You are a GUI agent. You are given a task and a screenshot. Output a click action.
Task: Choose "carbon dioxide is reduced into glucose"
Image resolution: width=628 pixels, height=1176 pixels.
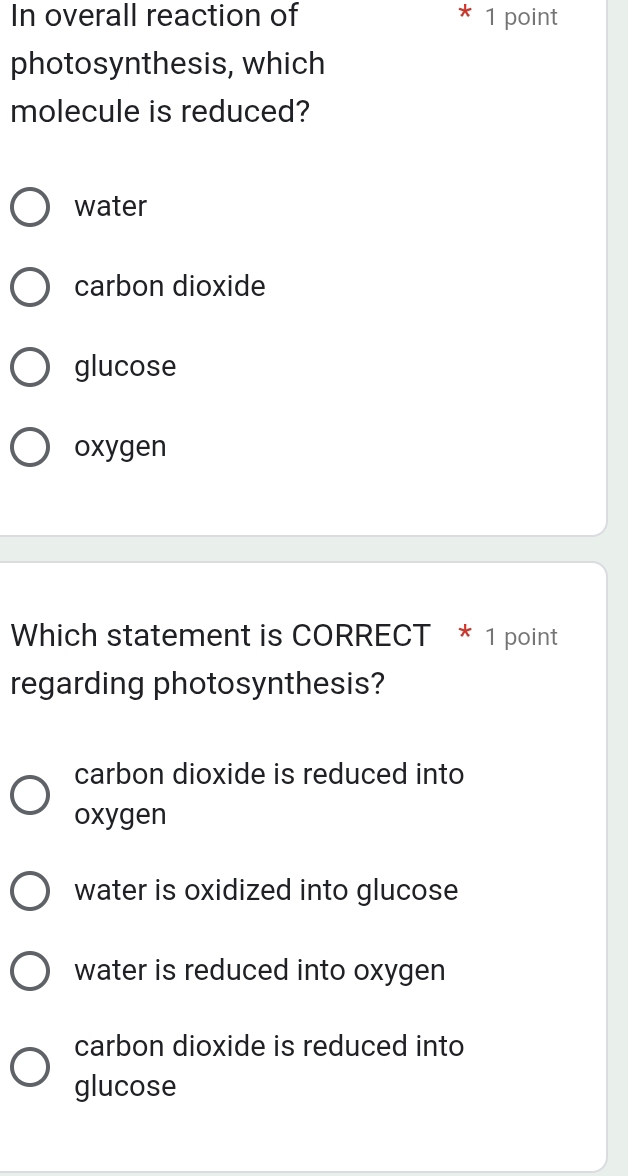point(30,1066)
